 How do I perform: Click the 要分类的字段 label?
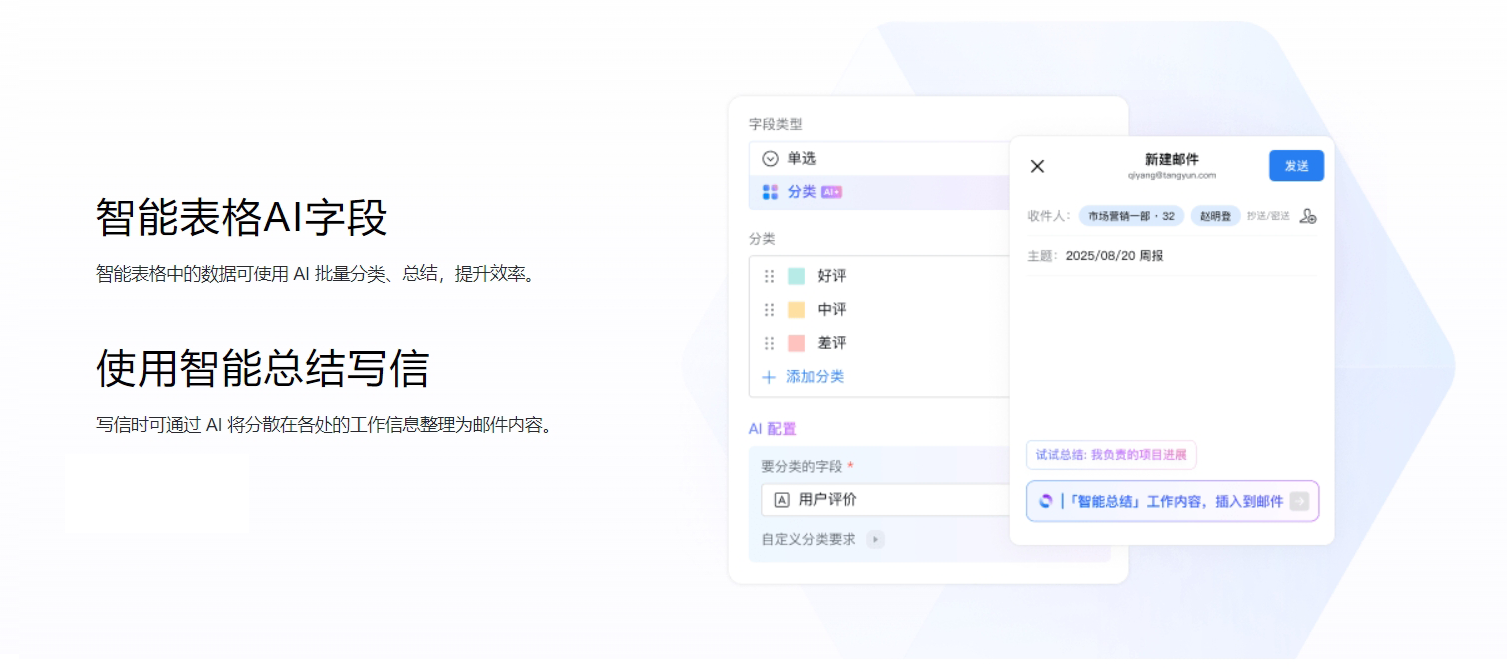[x=802, y=466]
